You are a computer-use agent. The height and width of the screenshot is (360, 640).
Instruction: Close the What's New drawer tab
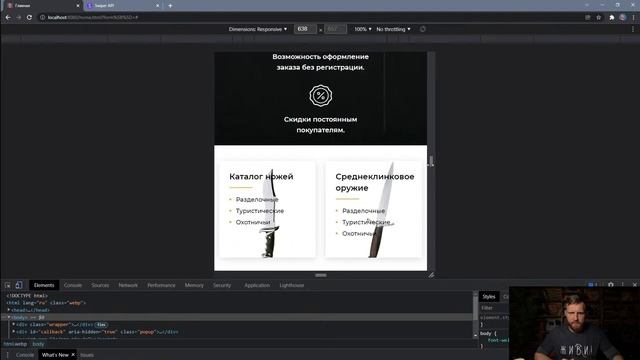[73, 355]
